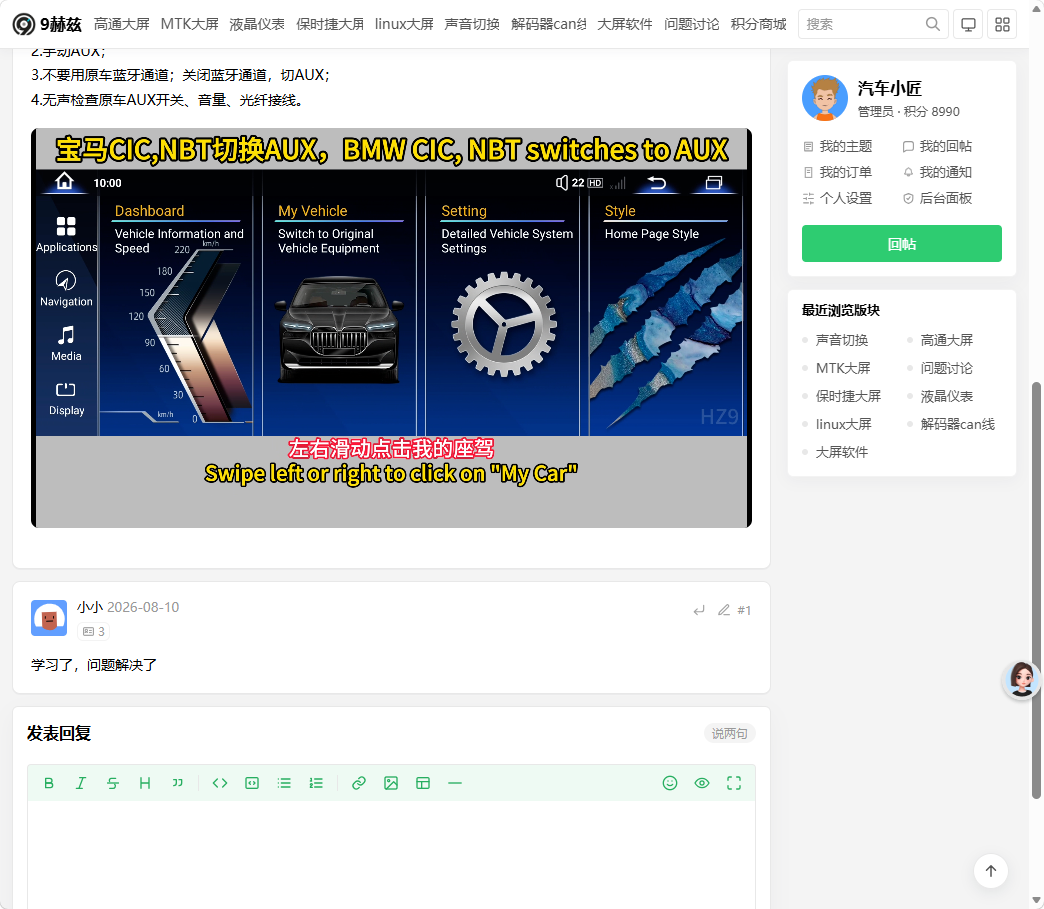Open the grid apps icon in header
Screen dimensions: 1044x909
(x=1002, y=25)
